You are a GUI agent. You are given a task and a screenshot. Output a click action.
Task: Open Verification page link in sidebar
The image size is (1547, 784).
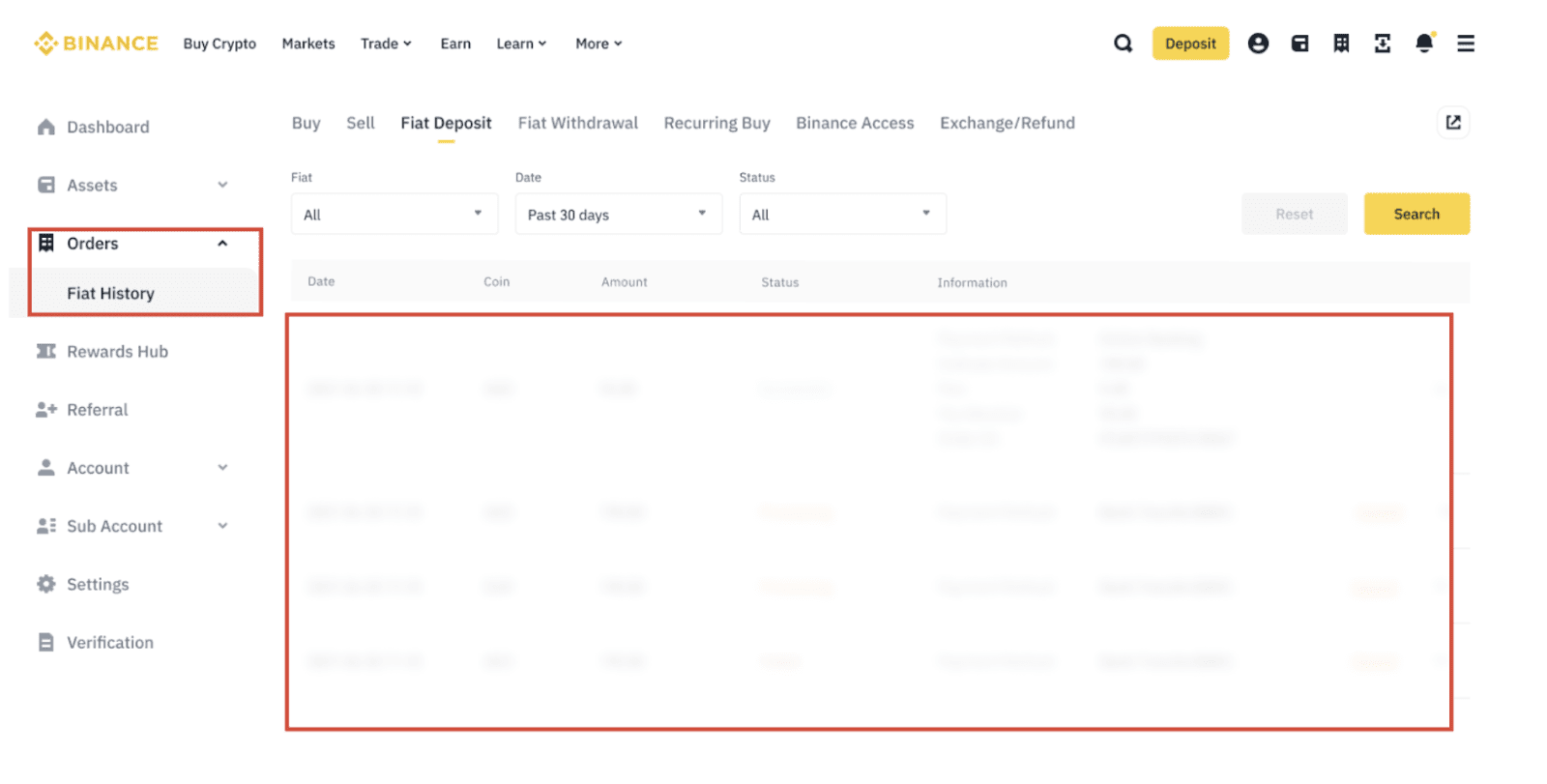109,642
